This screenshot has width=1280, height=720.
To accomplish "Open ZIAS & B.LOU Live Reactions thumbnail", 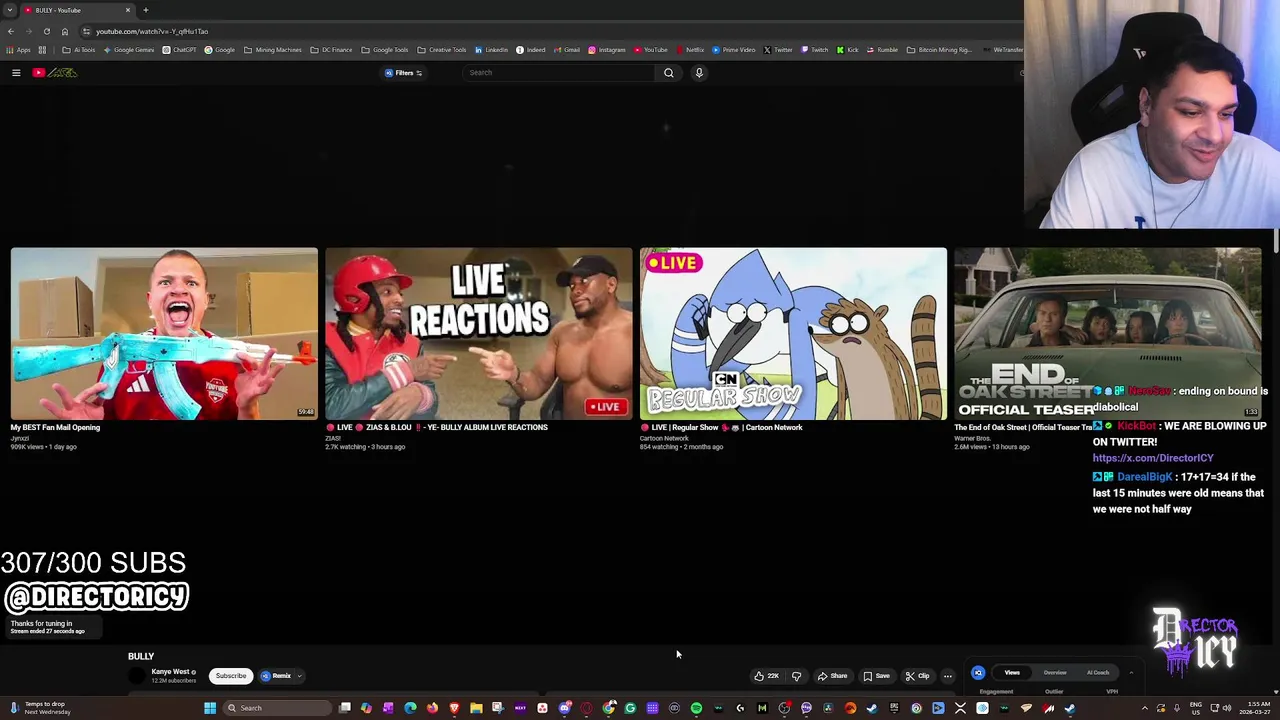I will (x=479, y=333).
